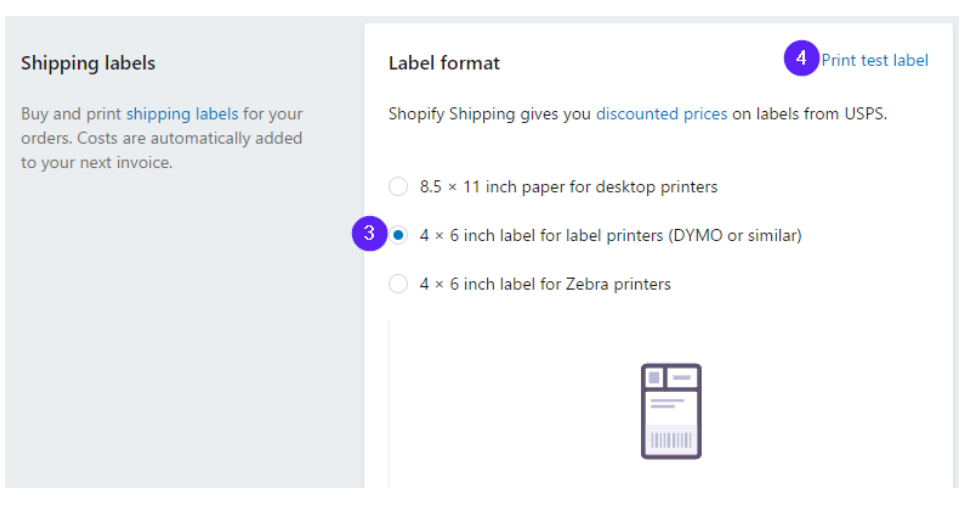970x511 pixels.
Task: Click the barcode on the label illustration
Action: [x=671, y=440]
